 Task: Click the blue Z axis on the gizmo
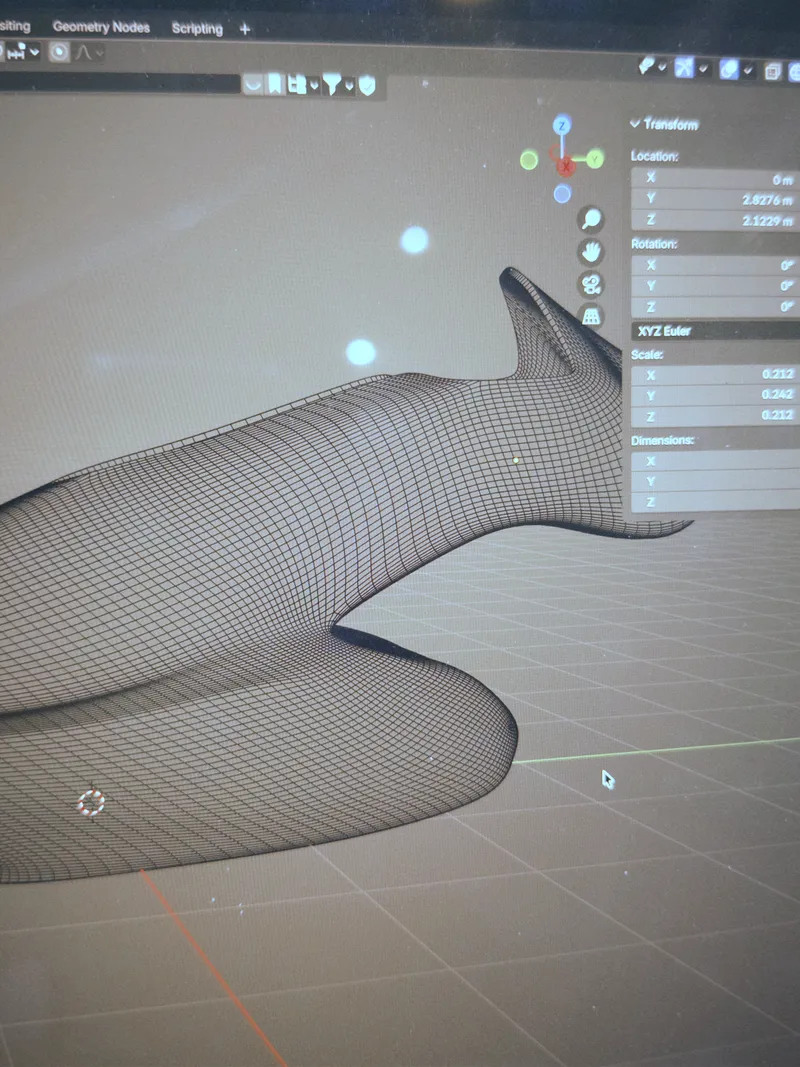561,125
